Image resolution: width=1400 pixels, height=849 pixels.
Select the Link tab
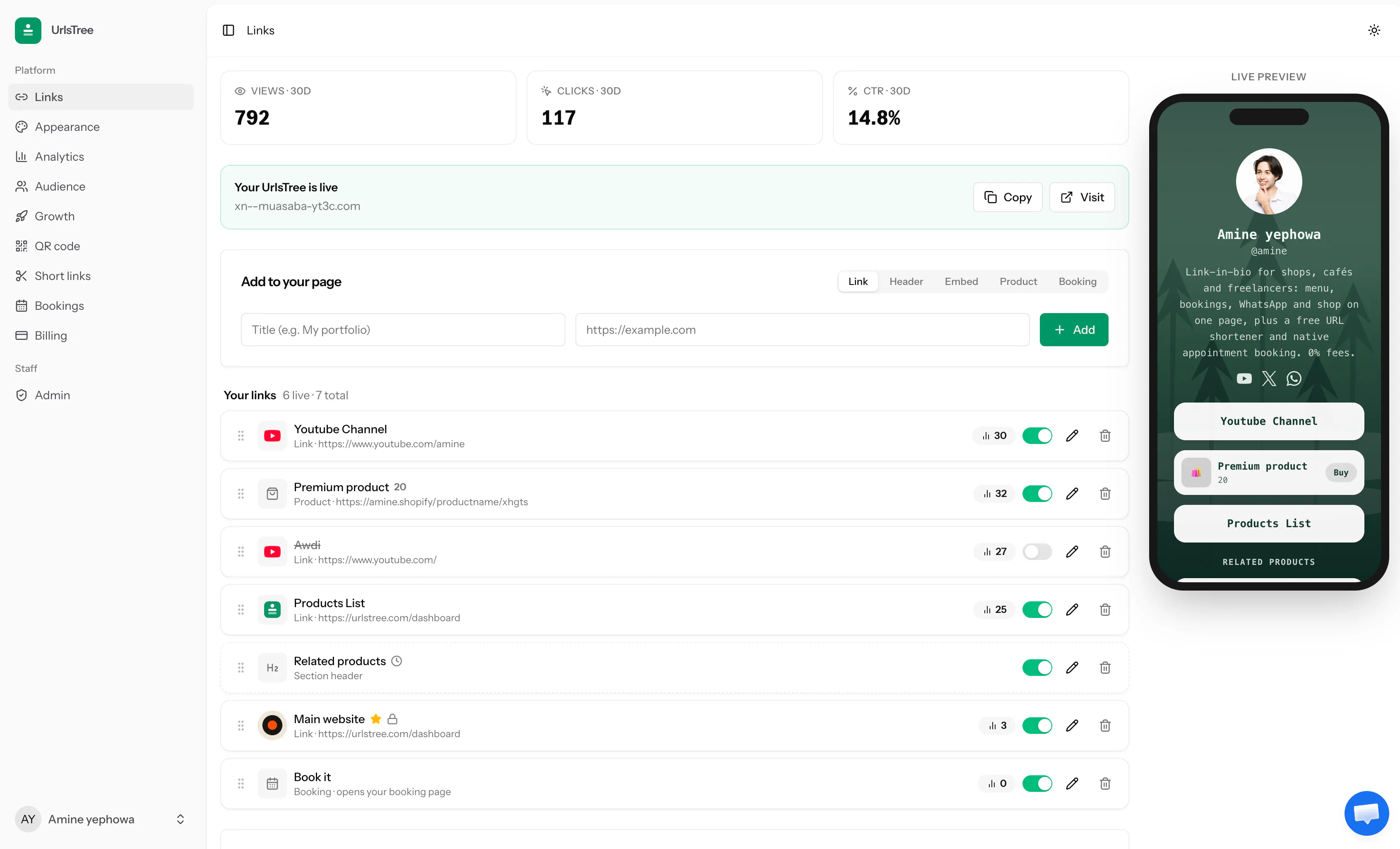pyautogui.click(x=857, y=281)
